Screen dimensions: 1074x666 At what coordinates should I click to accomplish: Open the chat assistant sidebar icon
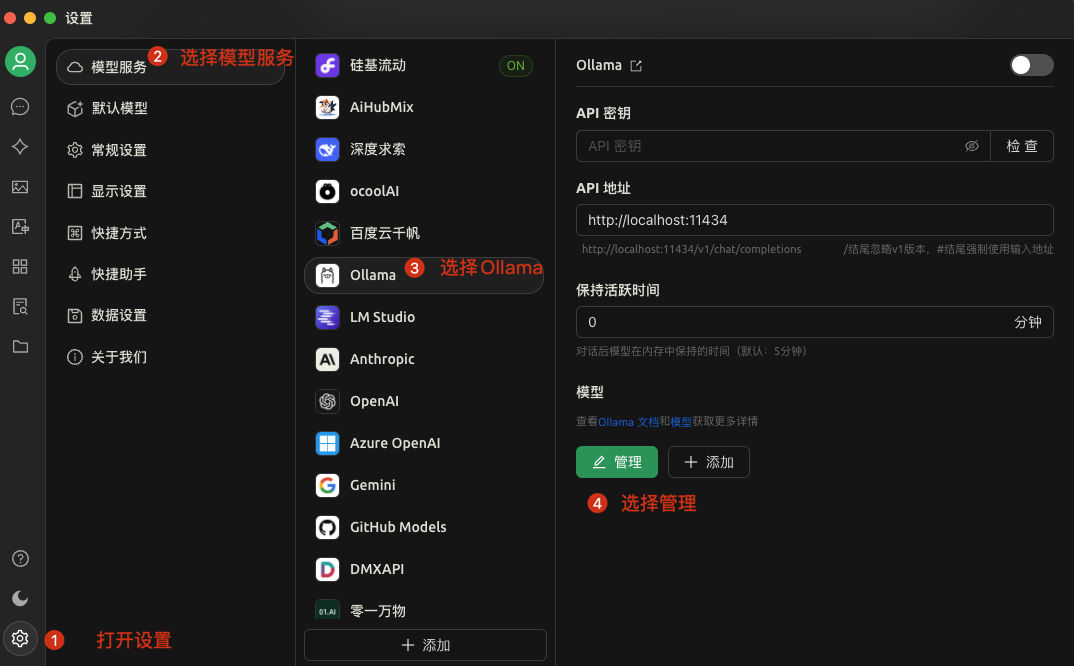click(x=20, y=107)
